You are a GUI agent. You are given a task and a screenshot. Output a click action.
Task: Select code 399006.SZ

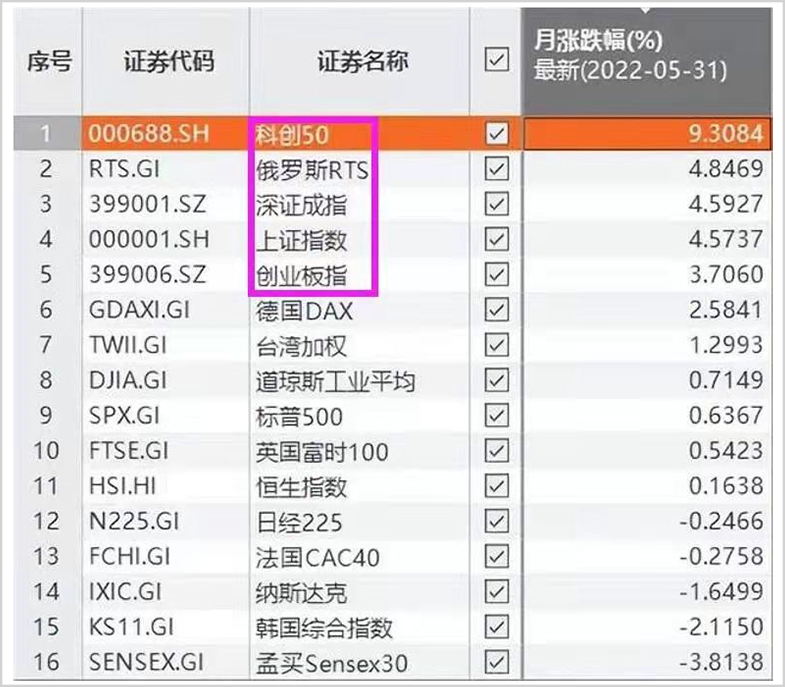(147, 274)
